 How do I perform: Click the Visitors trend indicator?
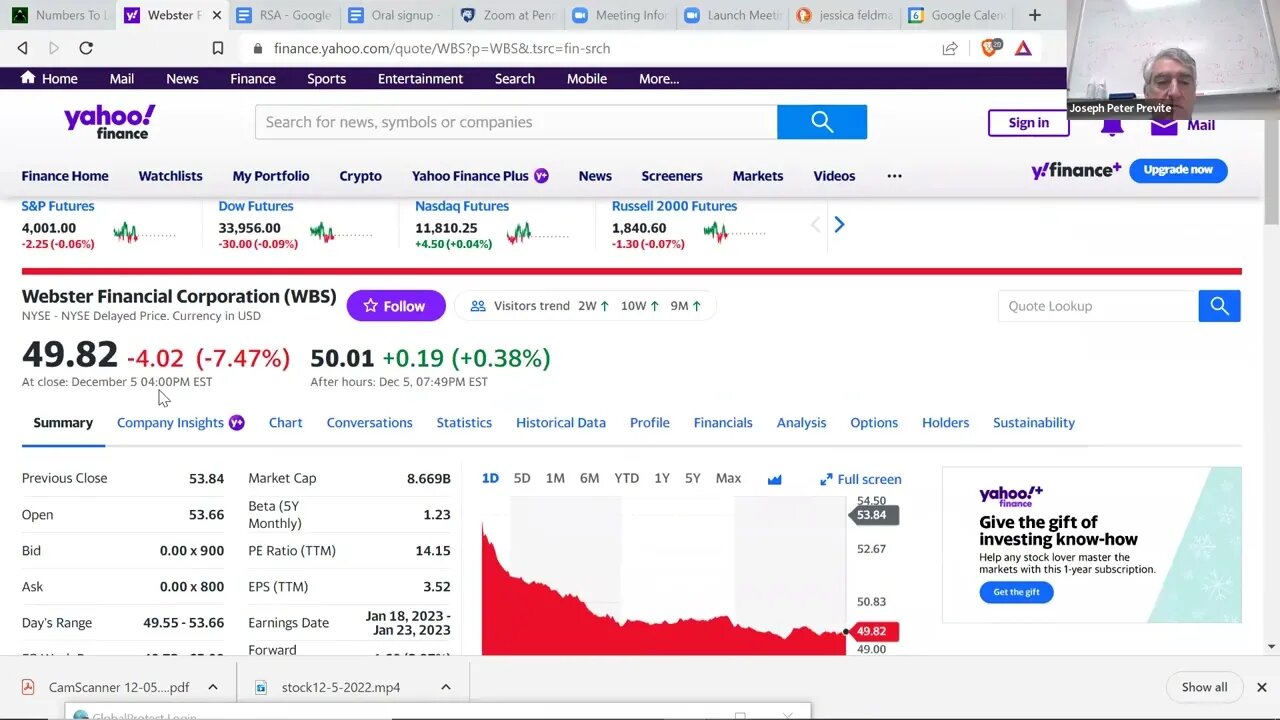[x=585, y=306]
